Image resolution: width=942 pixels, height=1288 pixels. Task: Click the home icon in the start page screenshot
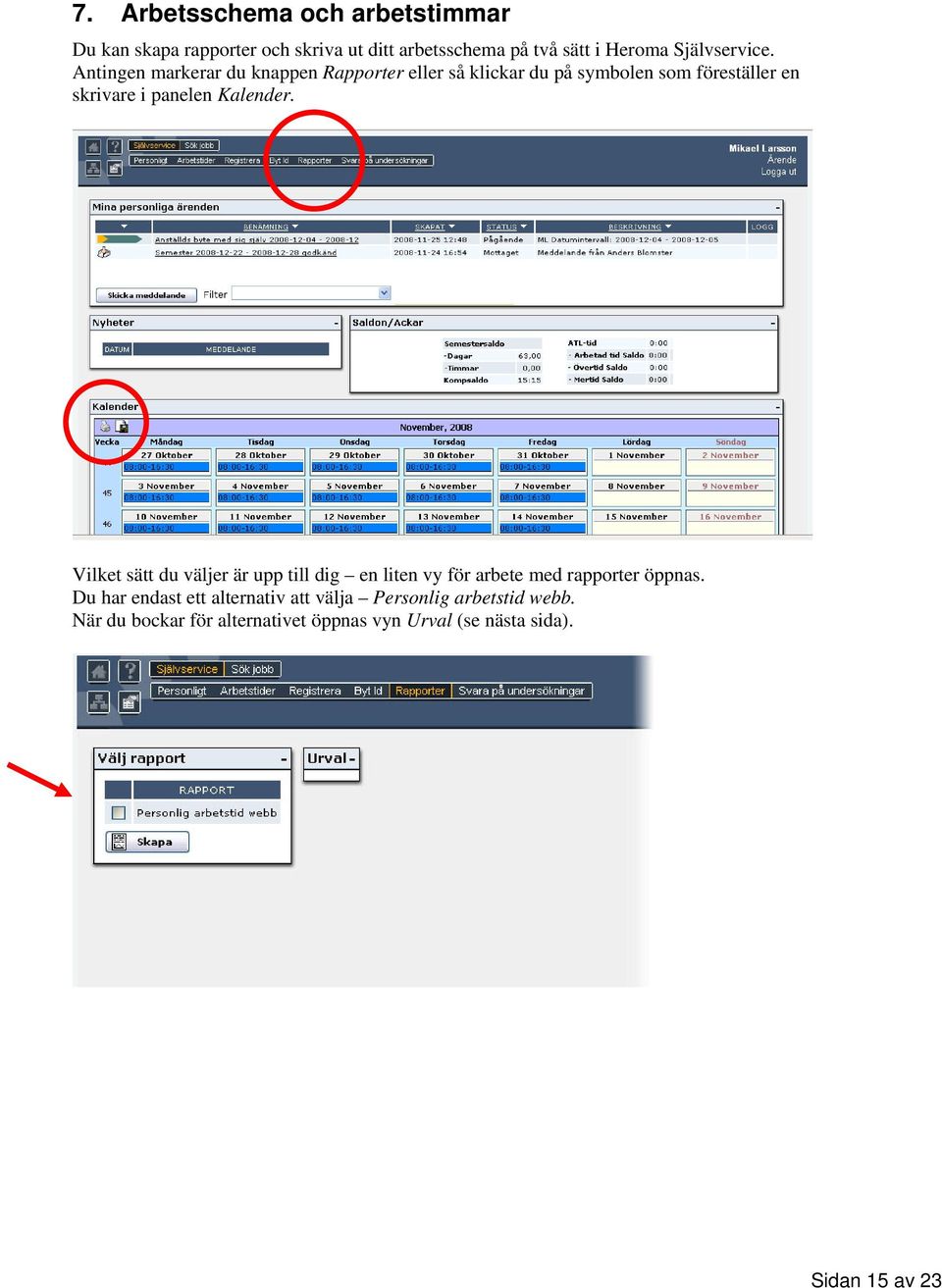click(x=93, y=147)
